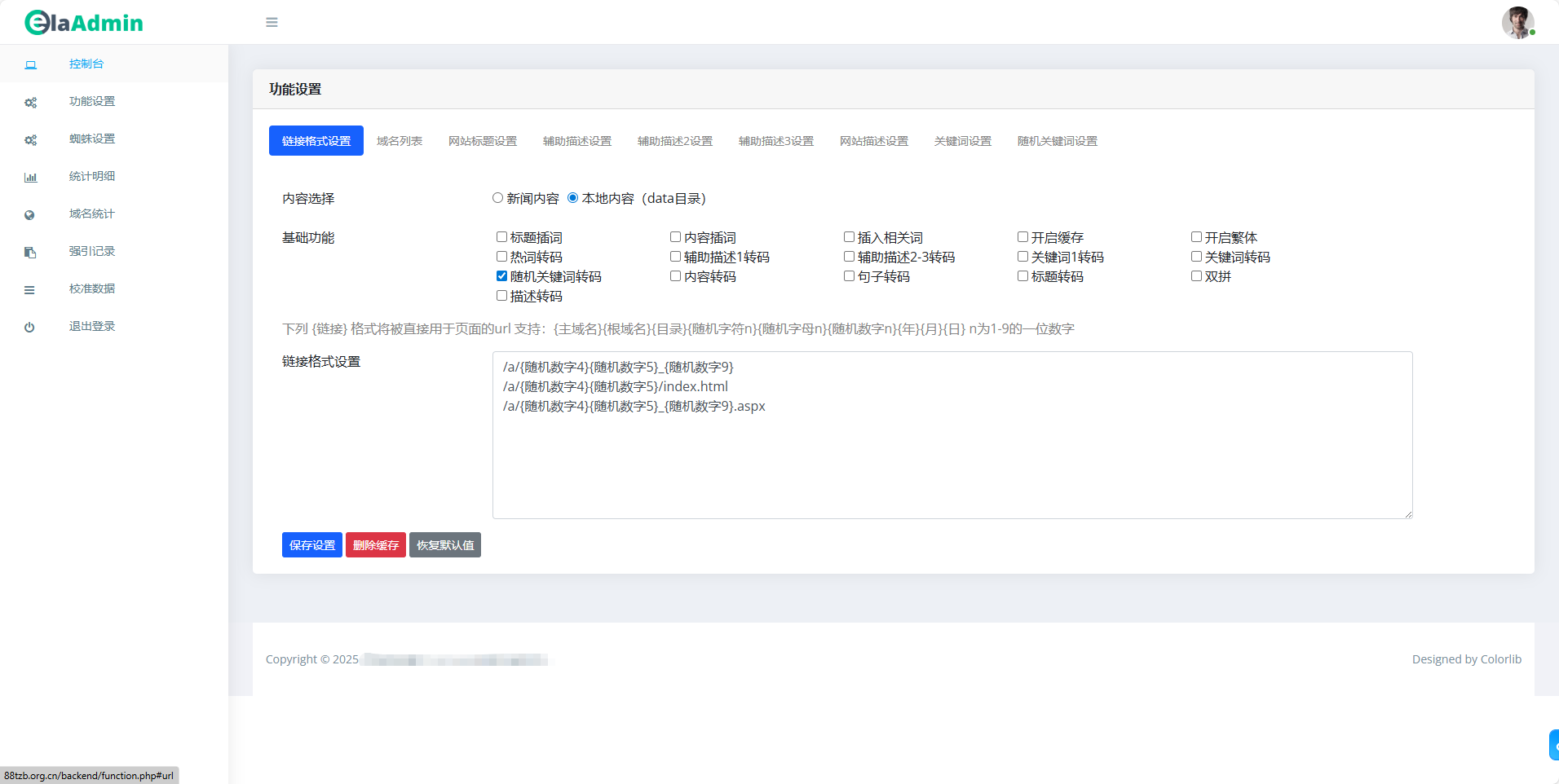Enable the 标题插词 checkbox
The image size is (1559, 784).
(501, 237)
